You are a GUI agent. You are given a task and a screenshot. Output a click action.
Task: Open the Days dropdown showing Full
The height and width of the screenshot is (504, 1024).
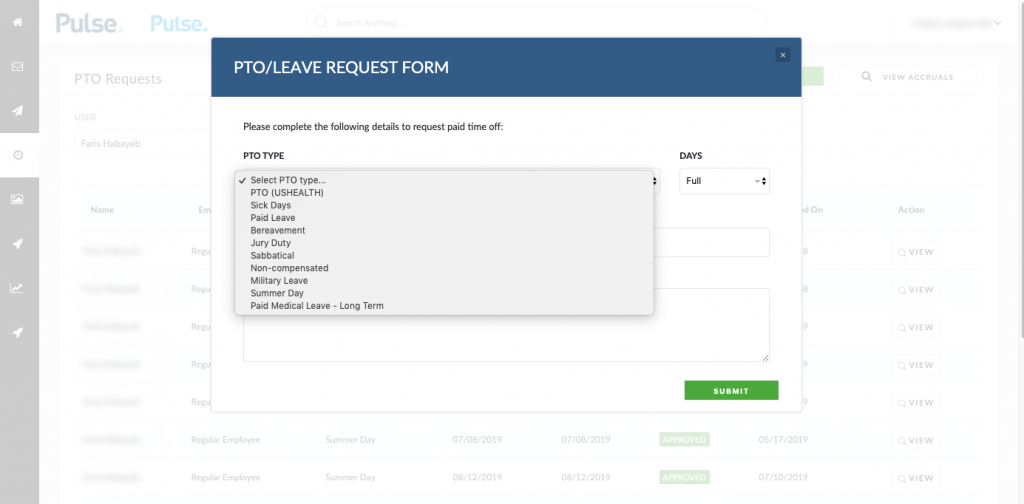724,181
